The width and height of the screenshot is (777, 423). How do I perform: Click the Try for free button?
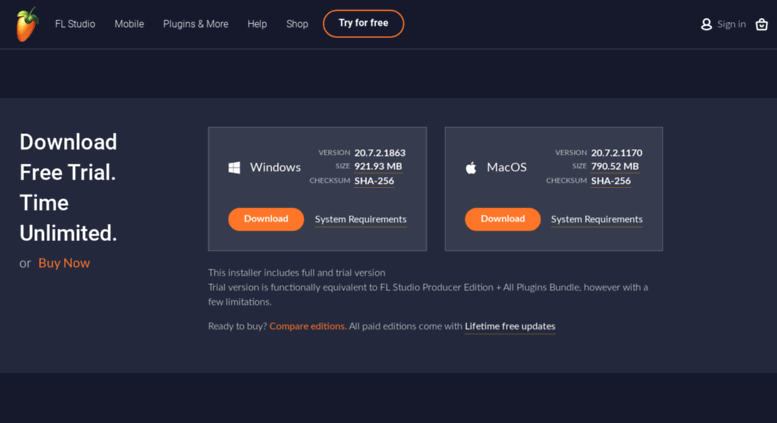[363, 23]
